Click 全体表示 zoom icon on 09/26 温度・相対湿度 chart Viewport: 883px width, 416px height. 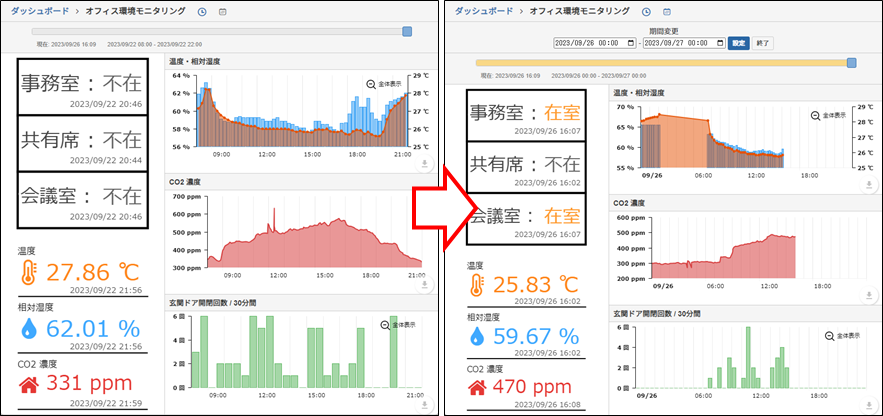tap(815, 115)
